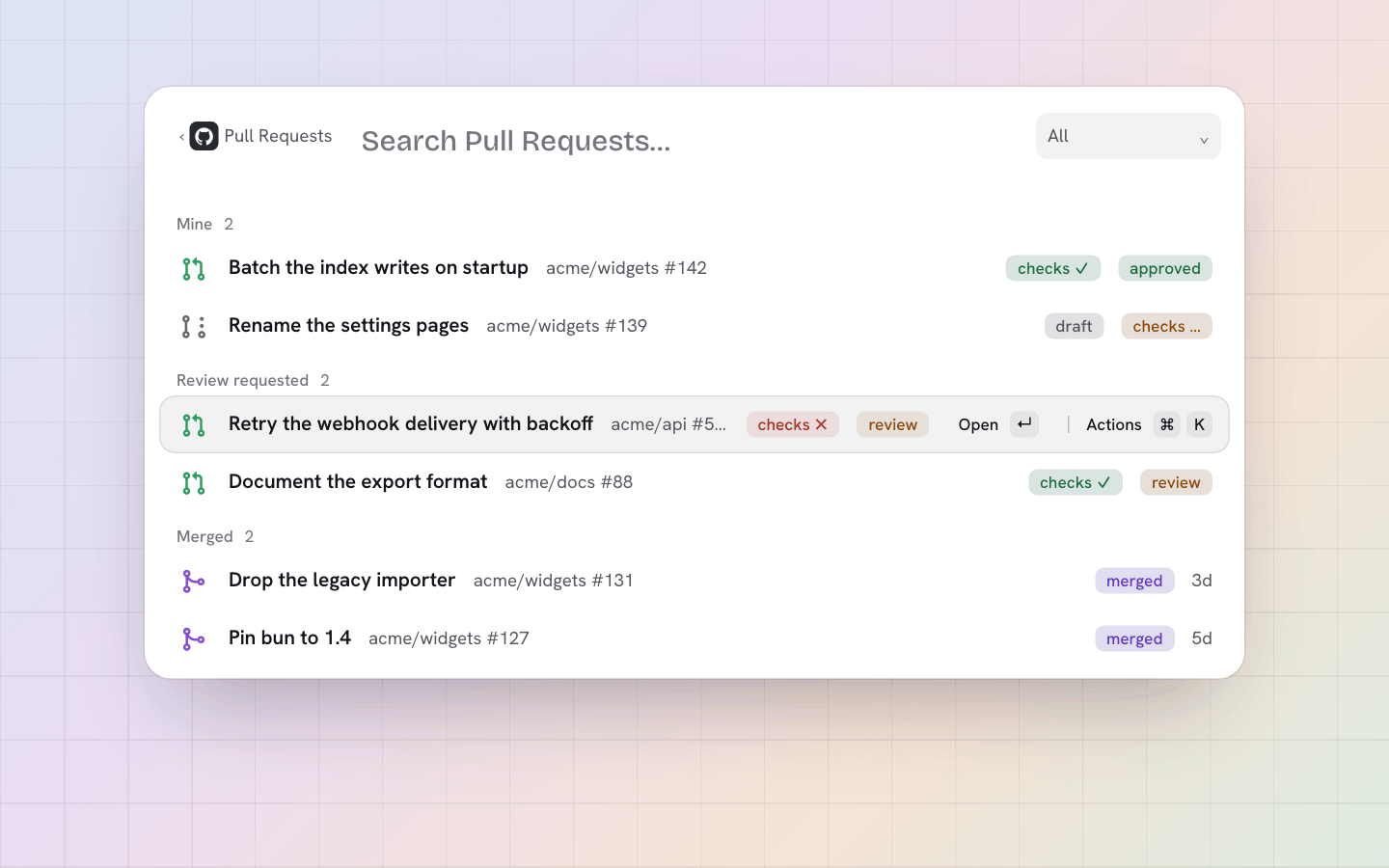
Task: Click the review badge on acme/docs #88
Action: (1176, 482)
